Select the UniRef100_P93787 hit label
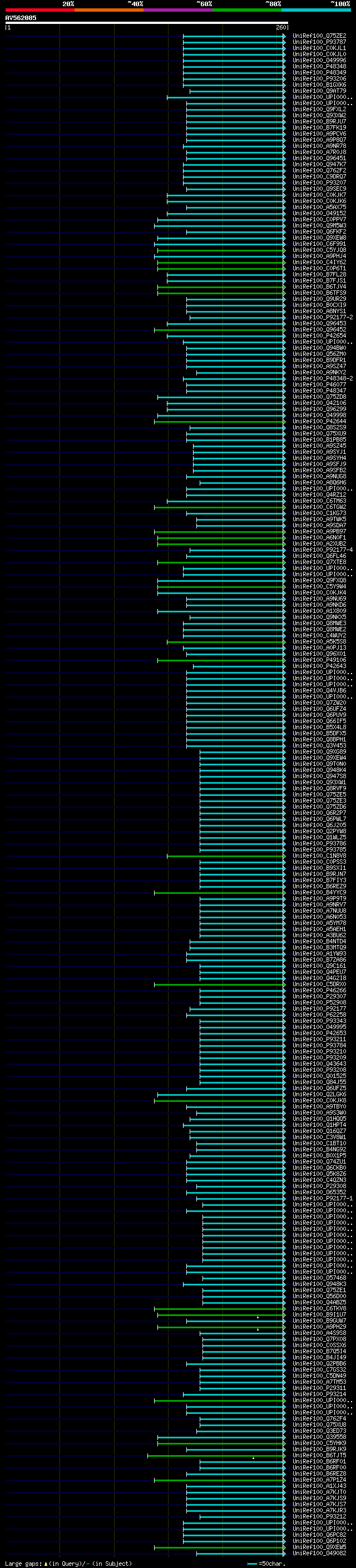The image size is (356, 1568). (x=319, y=42)
